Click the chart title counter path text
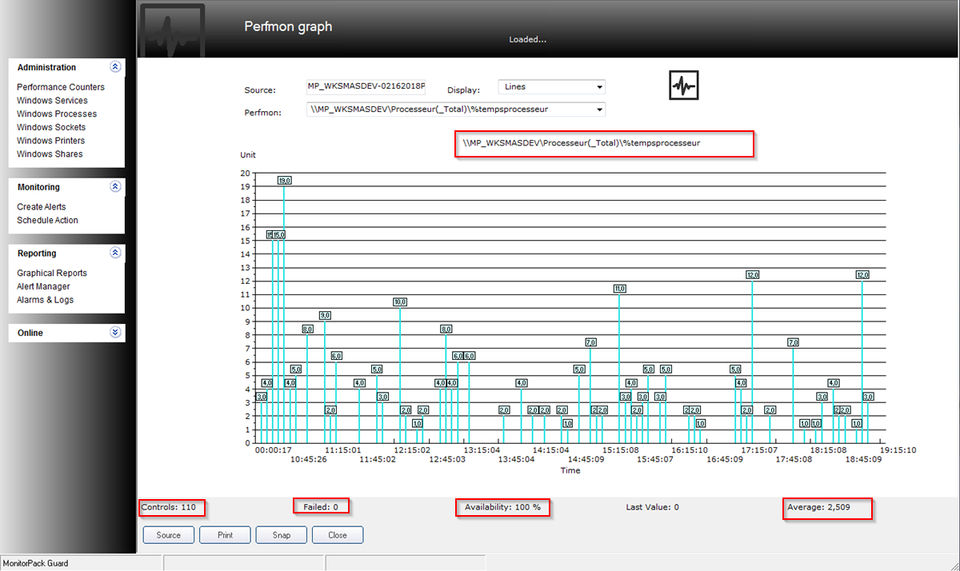960x571 pixels. (581, 143)
